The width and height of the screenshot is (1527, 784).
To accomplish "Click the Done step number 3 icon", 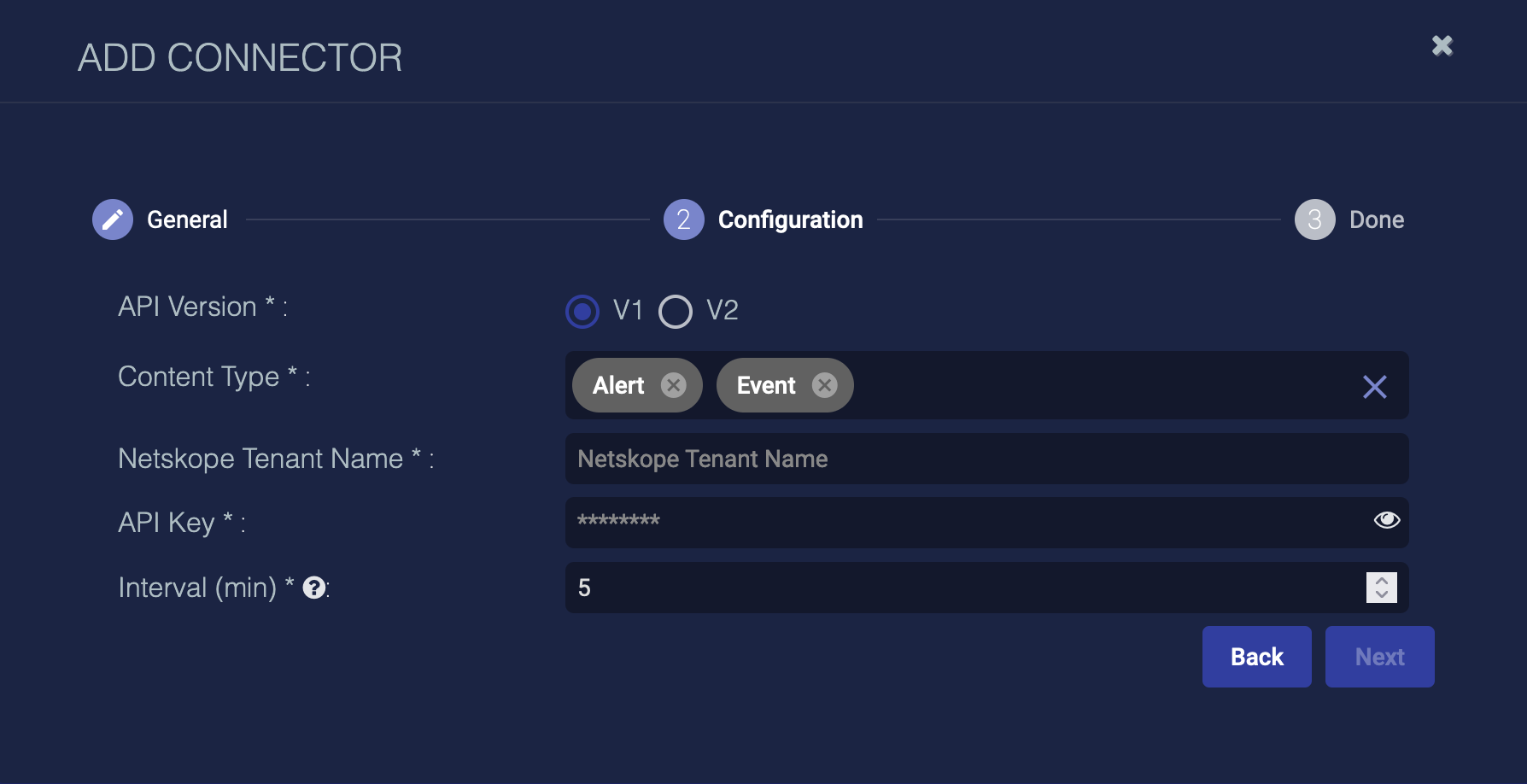I will click(1314, 219).
